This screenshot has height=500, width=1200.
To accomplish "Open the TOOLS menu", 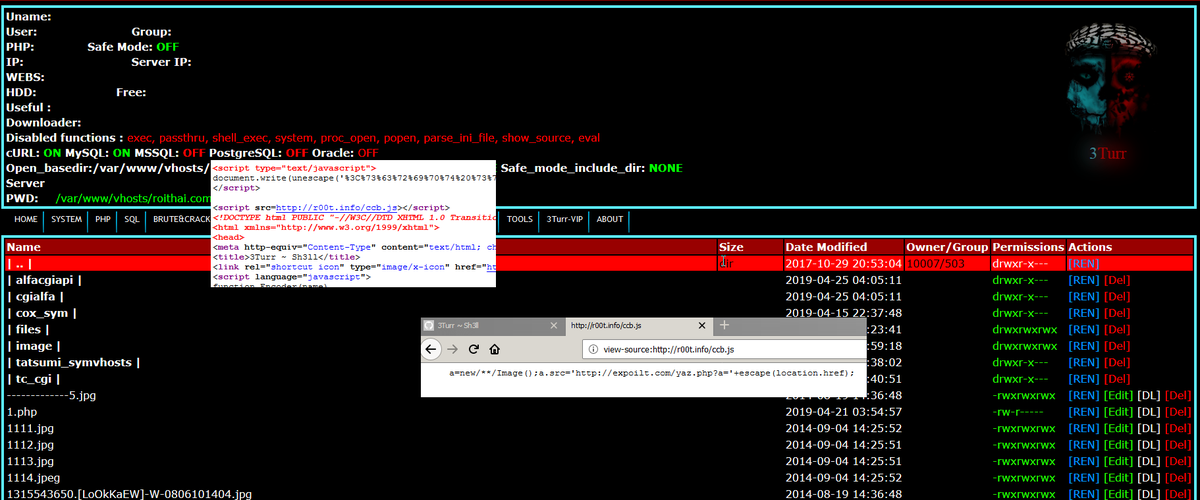I will (520, 219).
